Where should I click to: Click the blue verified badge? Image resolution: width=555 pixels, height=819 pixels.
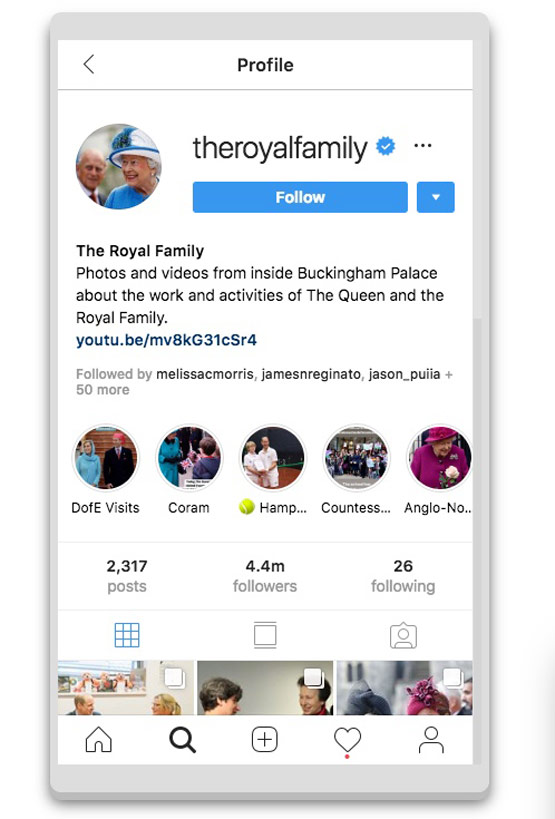coord(386,146)
